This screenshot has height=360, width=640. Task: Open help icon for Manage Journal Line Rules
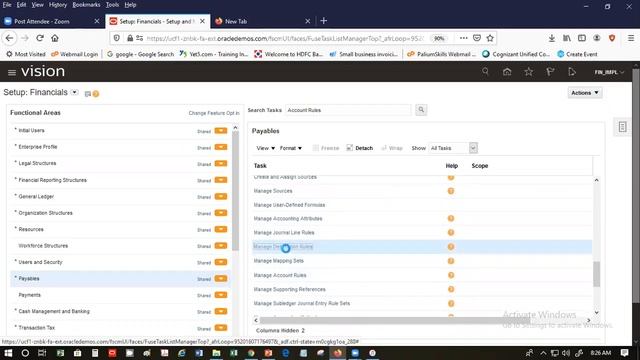click(451, 232)
